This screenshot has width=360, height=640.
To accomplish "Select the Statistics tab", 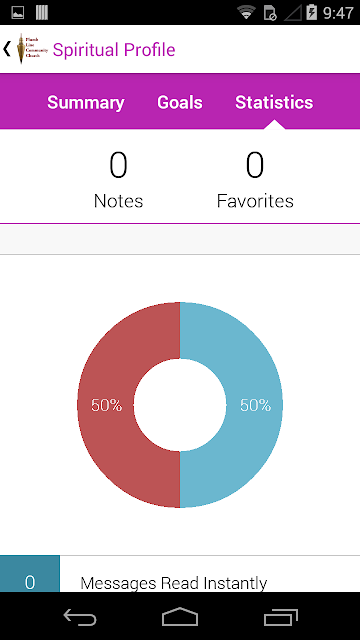I will (274, 102).
